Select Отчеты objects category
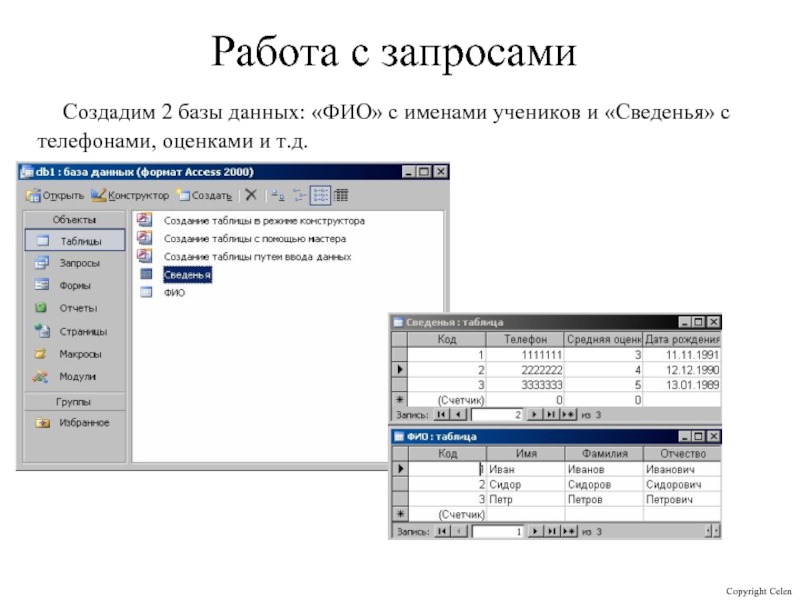Image resolution: width=800 pixels, height=600 pixels. (x=75, y=308)
